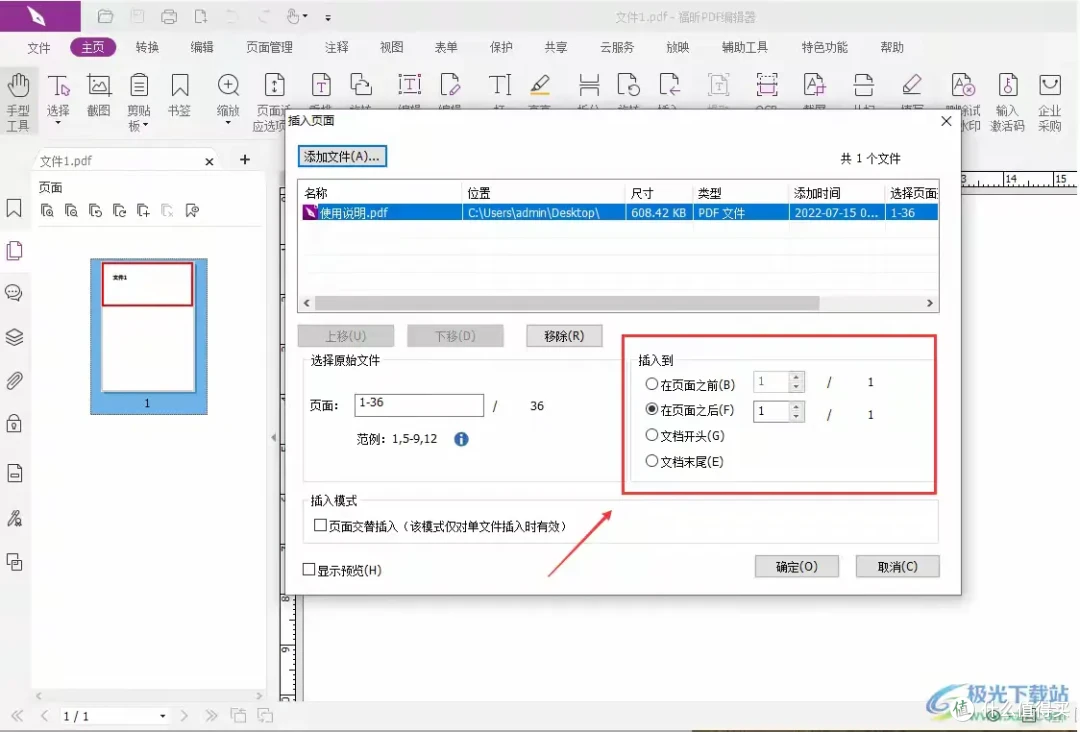Click the enlarge page thumbnails icon
Viewport: 1080px width, 732px height.
coord(48,211)
